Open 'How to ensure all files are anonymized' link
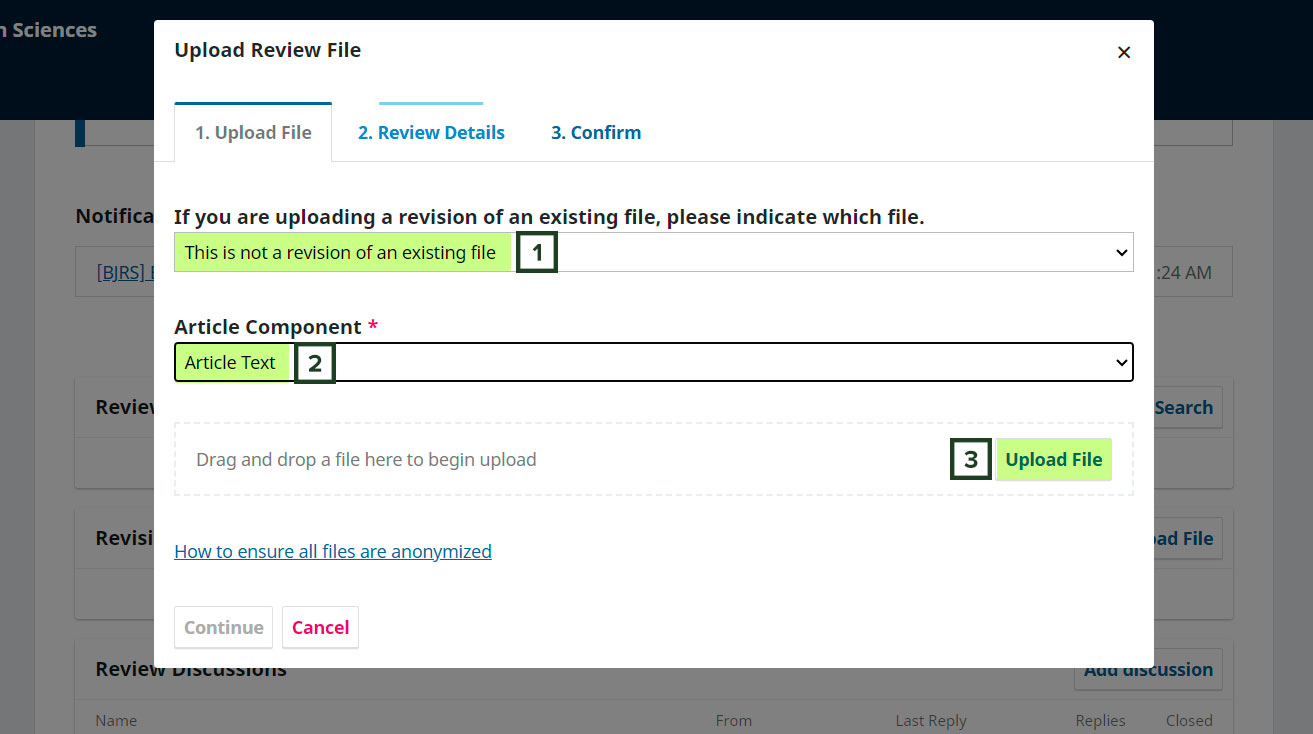 [x=333, y=551]
